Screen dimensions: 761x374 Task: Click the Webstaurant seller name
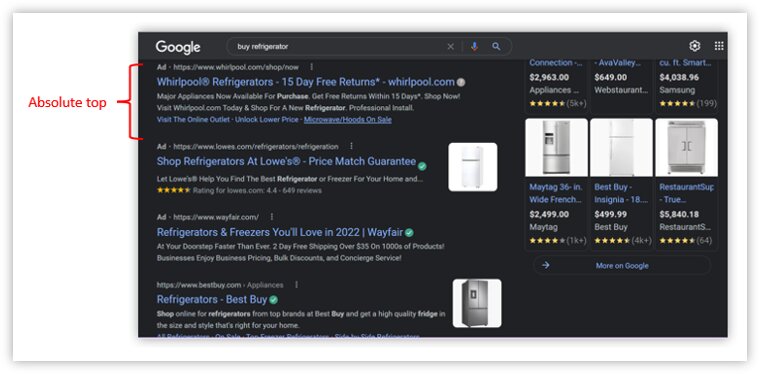[x=621, y=90]
